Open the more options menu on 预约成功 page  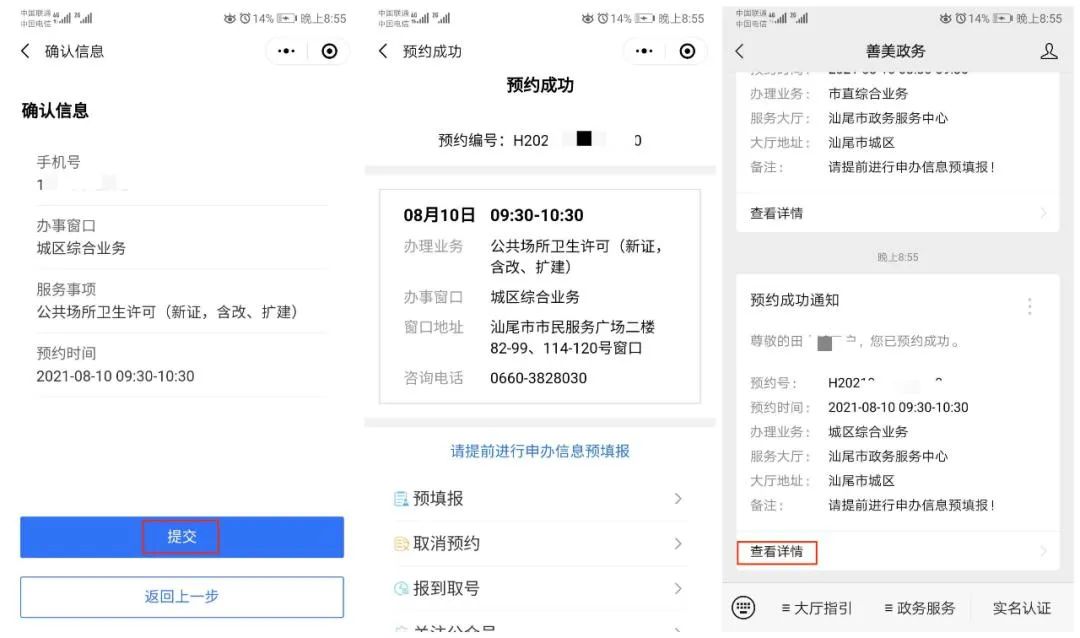pos(643,50)
